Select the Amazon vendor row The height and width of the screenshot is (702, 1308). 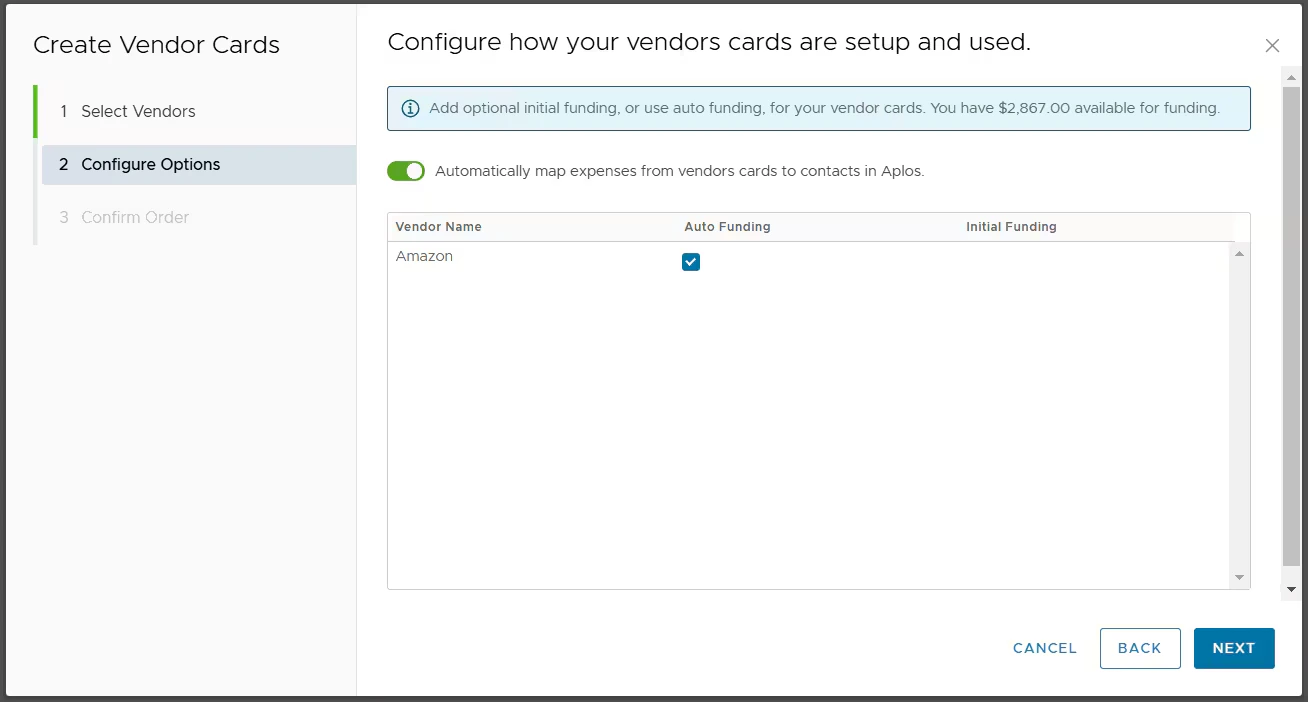pos(425,256)
